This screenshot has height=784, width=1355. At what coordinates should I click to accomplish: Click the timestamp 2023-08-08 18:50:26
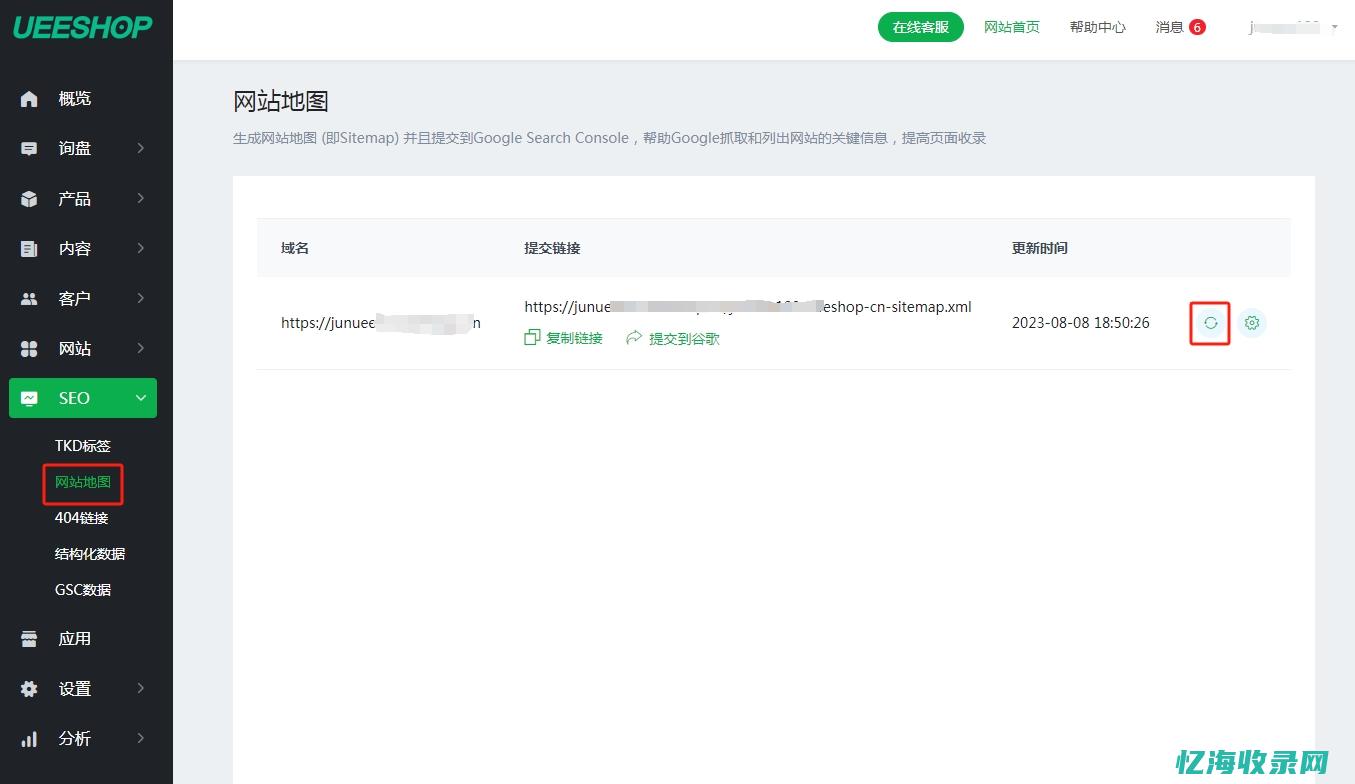click(x=1081, y=323)
